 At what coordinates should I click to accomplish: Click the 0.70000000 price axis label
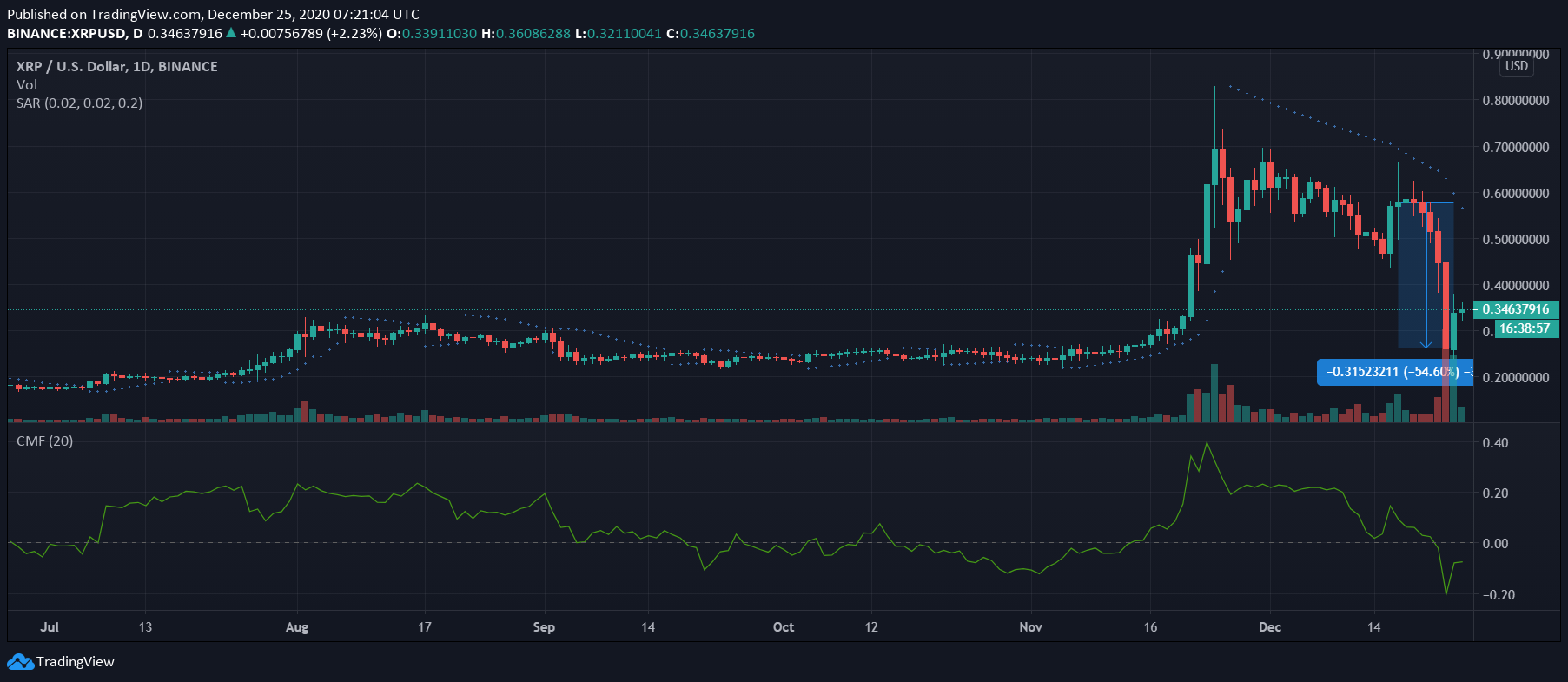click(x=1516, y=148)
